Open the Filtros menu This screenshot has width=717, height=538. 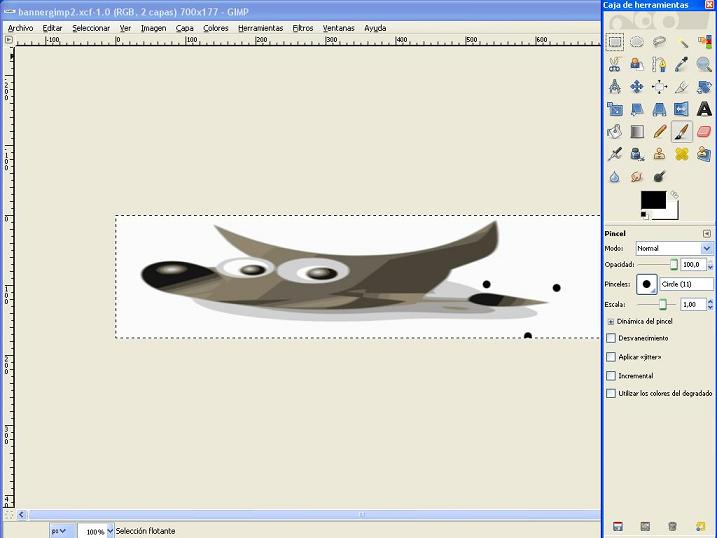point(303,28)
